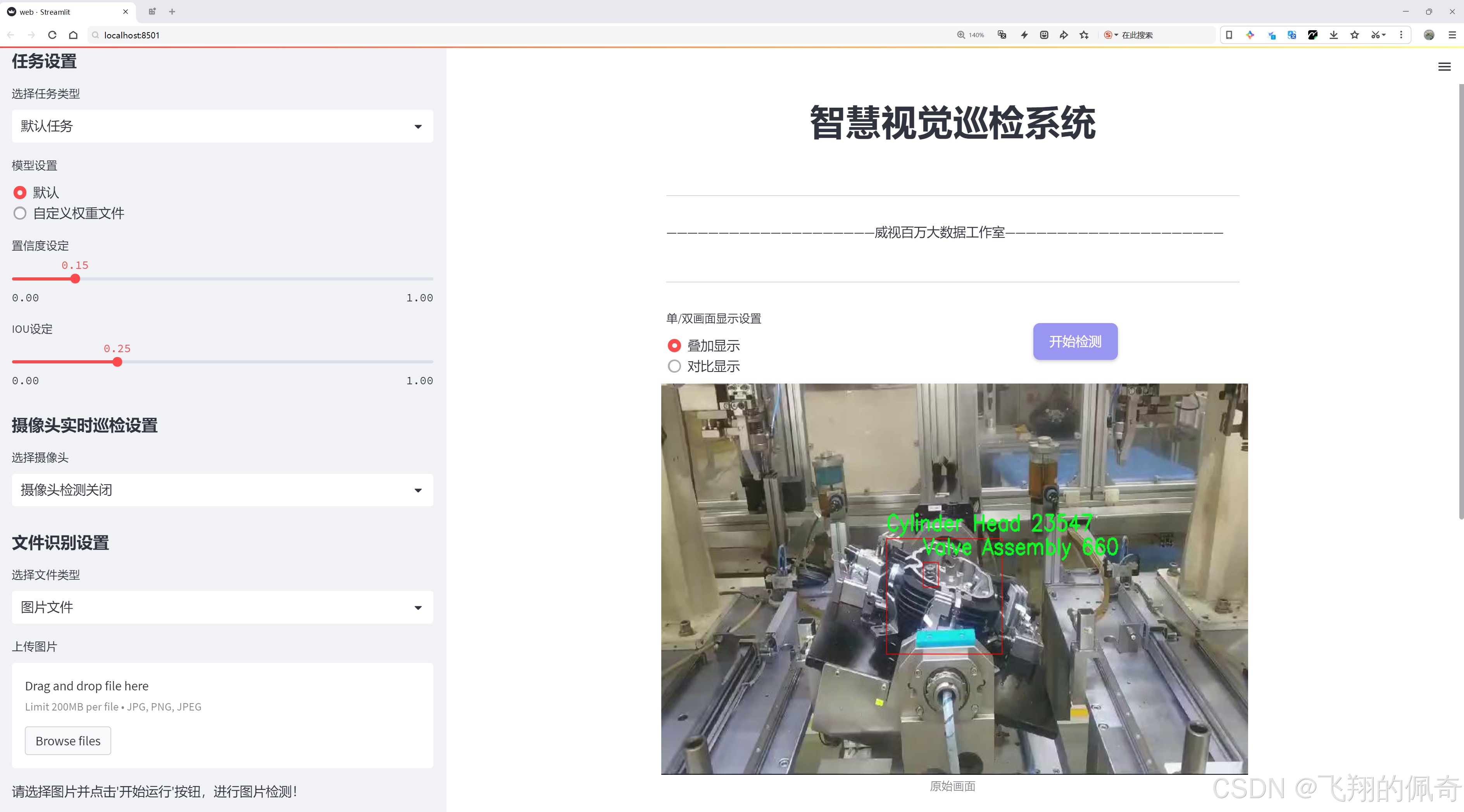Click the lightning bolt speed mode icon
The image size is (1464, 812).
tap(1024, 35)
